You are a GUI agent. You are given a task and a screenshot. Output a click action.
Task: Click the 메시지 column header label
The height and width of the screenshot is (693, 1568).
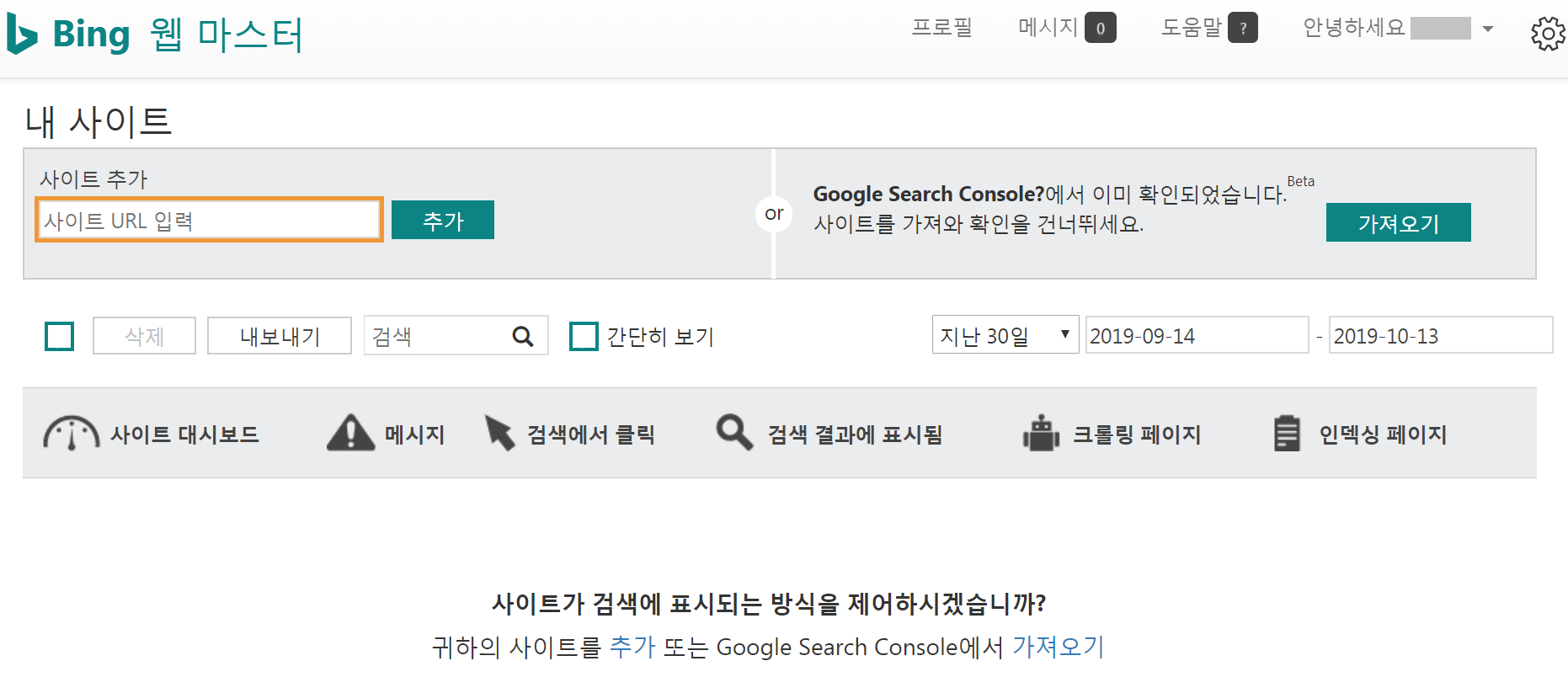point(414,434)
